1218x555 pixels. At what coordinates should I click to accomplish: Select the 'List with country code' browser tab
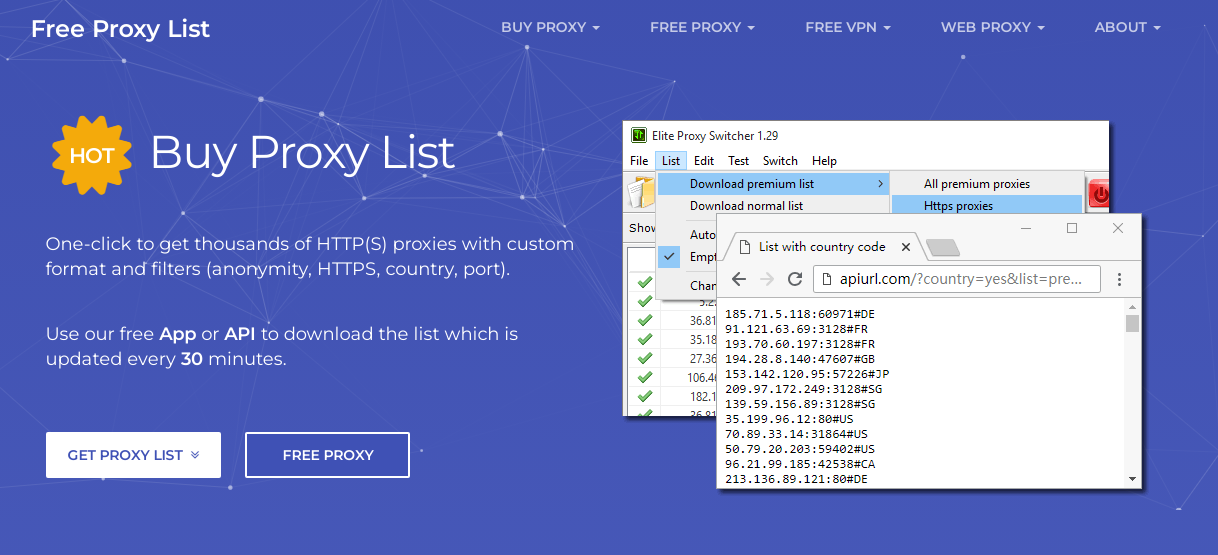[x=822, y=247]
